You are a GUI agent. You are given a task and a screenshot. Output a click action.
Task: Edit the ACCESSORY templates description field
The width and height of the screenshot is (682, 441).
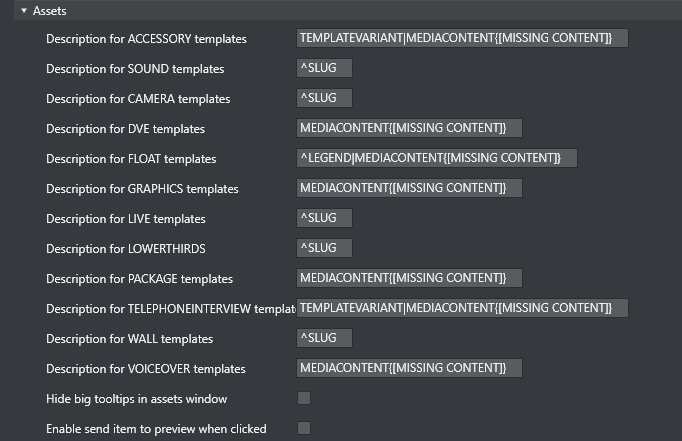coord(462,38)
